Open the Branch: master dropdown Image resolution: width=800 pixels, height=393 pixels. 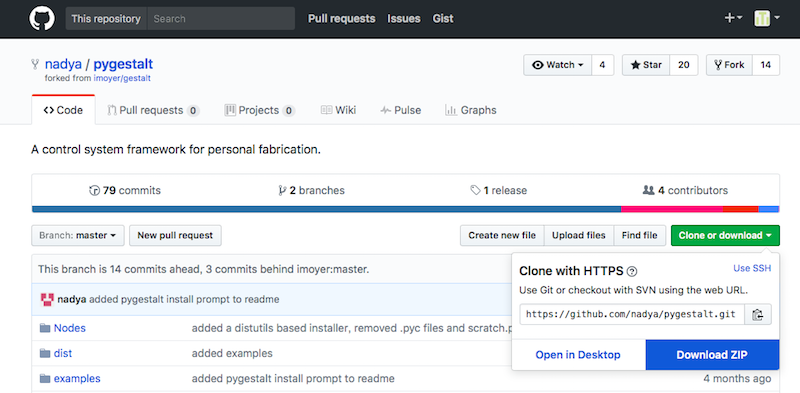[78, 235]
